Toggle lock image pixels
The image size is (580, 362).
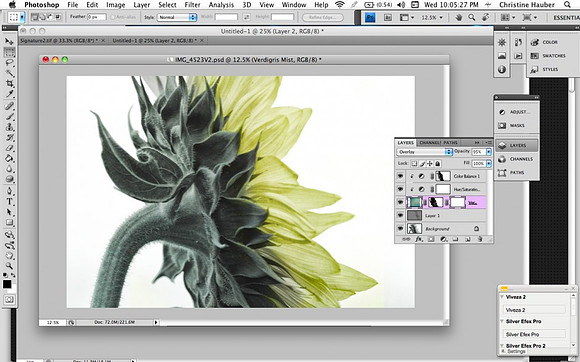tap(422, 163)
